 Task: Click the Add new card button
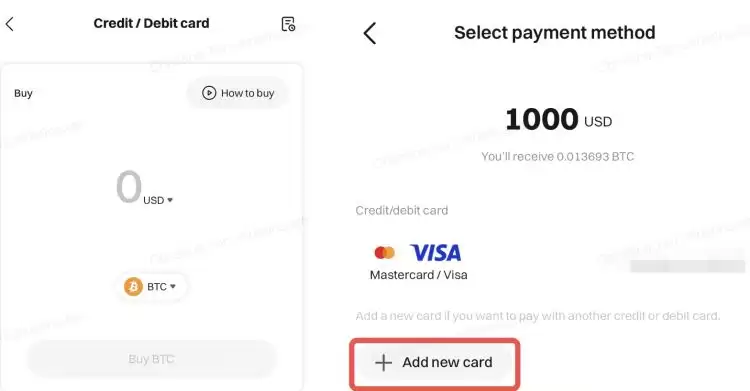click(x=434, y=363)
